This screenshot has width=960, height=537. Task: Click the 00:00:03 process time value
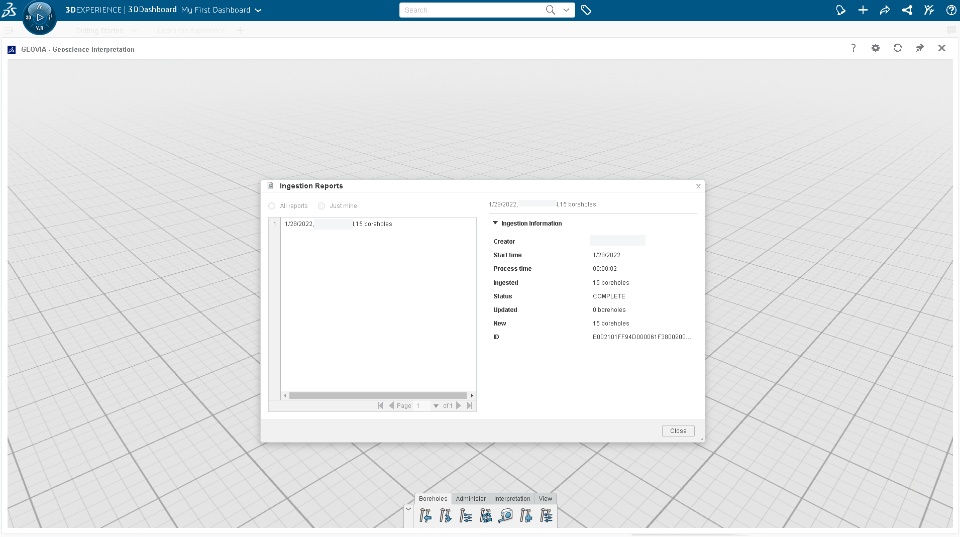coord(604,269)
